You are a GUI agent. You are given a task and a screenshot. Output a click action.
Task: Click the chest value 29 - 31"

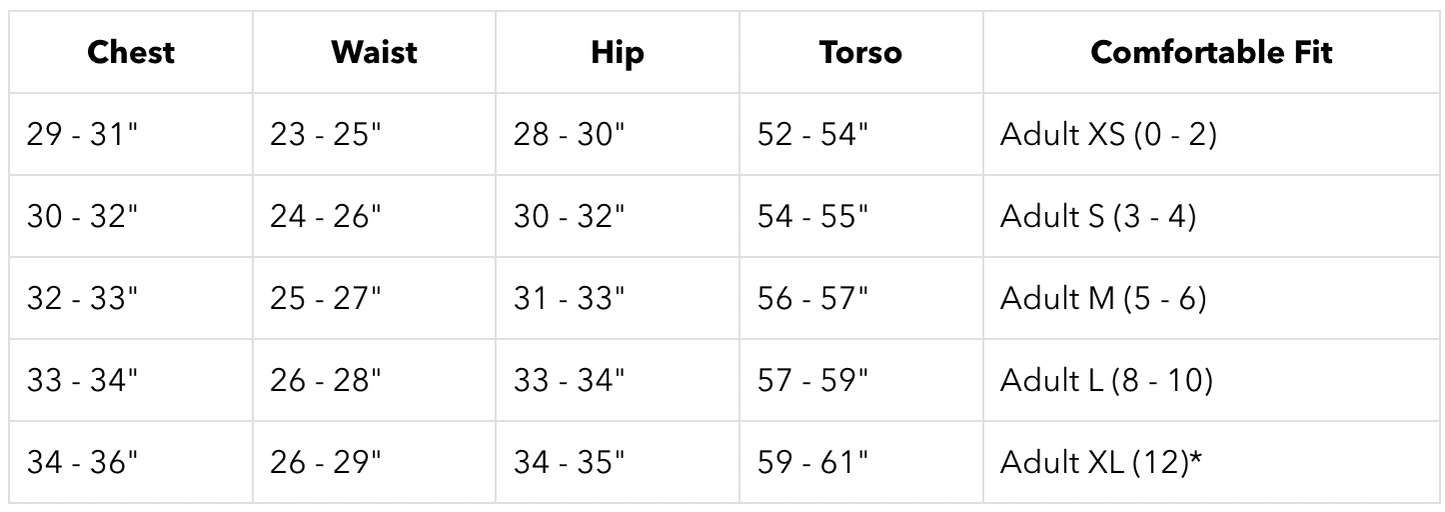tap(82, 135)
